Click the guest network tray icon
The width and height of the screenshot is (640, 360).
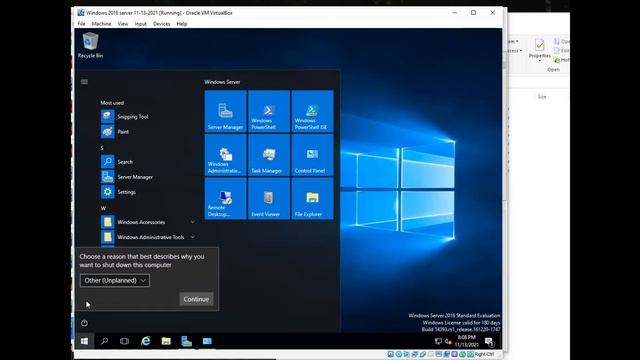(438, 341)
